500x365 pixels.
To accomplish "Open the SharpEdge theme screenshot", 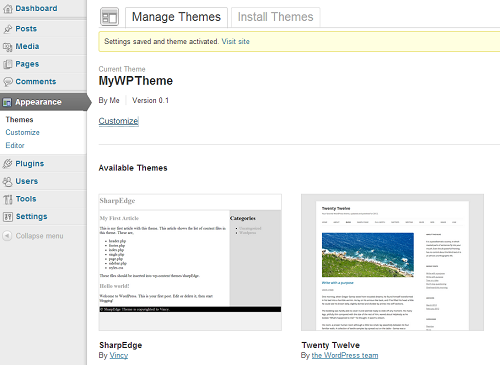I will [x=190, y=262].
